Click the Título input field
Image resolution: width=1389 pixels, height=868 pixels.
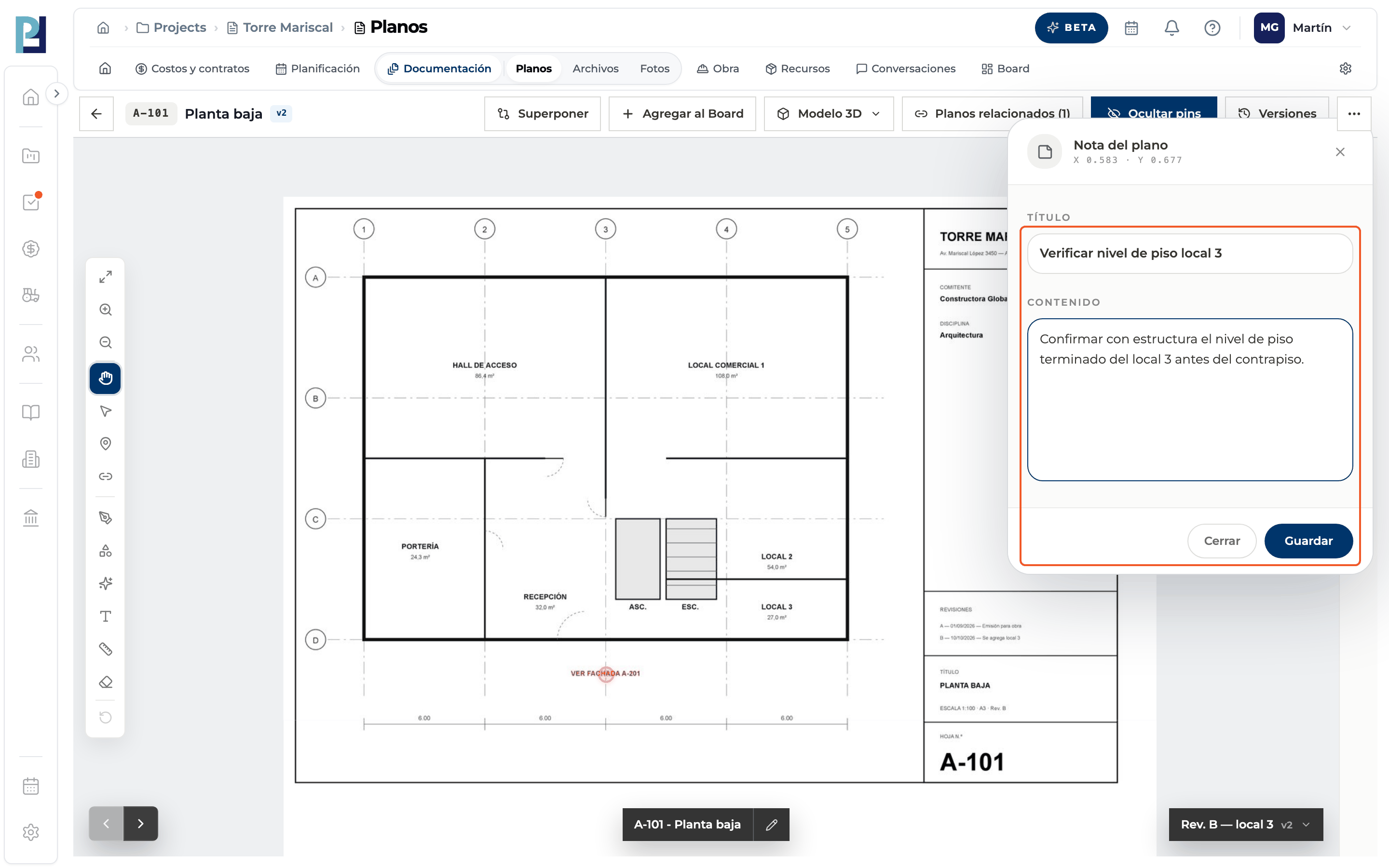tap(1189, 253)
